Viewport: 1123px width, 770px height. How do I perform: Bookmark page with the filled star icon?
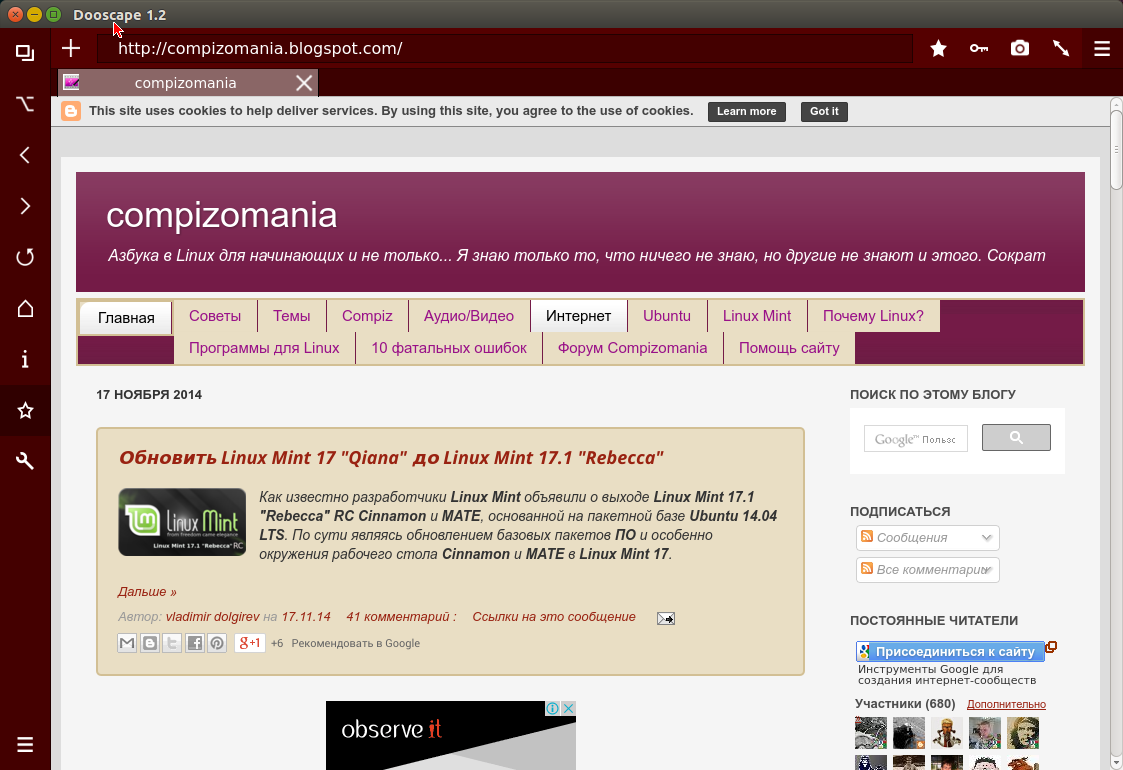[938, 49]
